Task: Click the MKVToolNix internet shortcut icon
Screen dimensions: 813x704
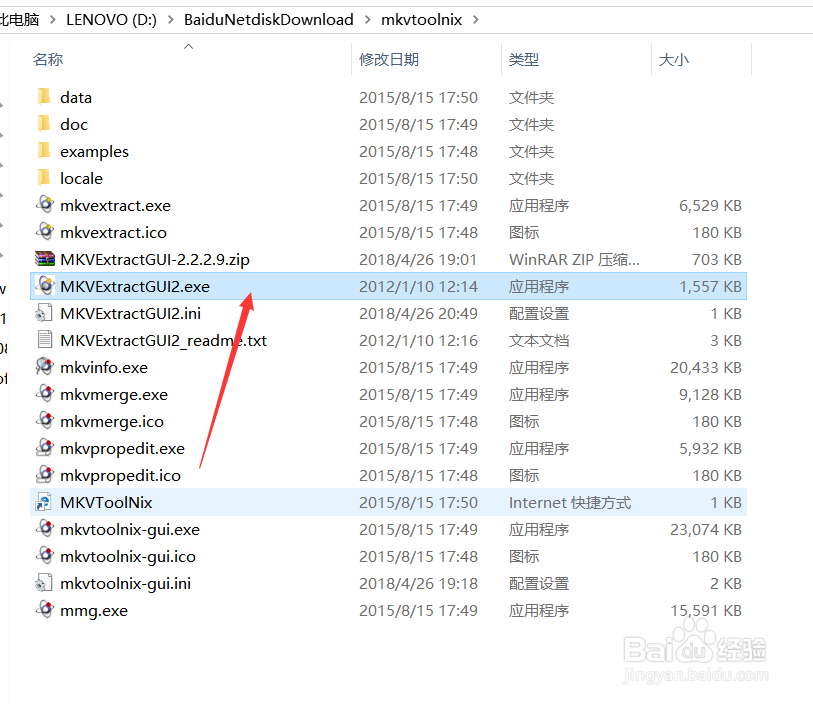Action: pyautogui.click(x=44, y=502)
